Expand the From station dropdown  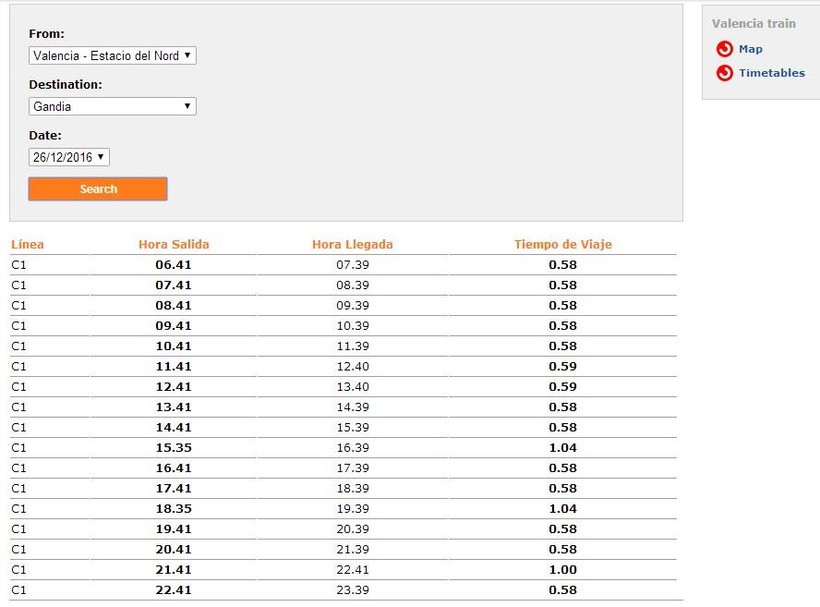[x=112, y=56]
